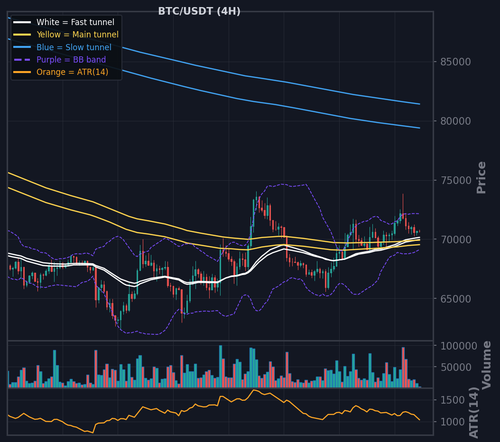This screenshot has height=442, width=500.
Task: Click the 80000 price axis label
Action: [455, 121]
